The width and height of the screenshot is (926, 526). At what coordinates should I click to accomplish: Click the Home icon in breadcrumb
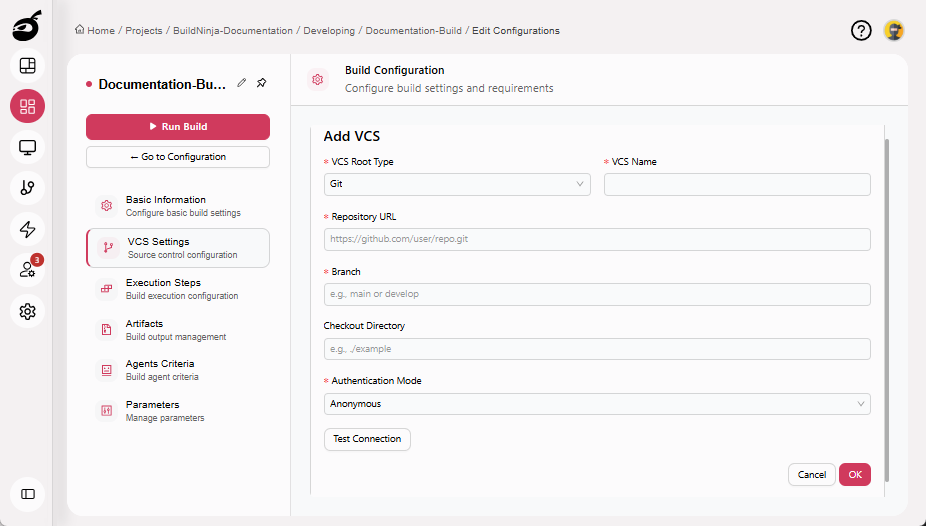click(79, 30)
